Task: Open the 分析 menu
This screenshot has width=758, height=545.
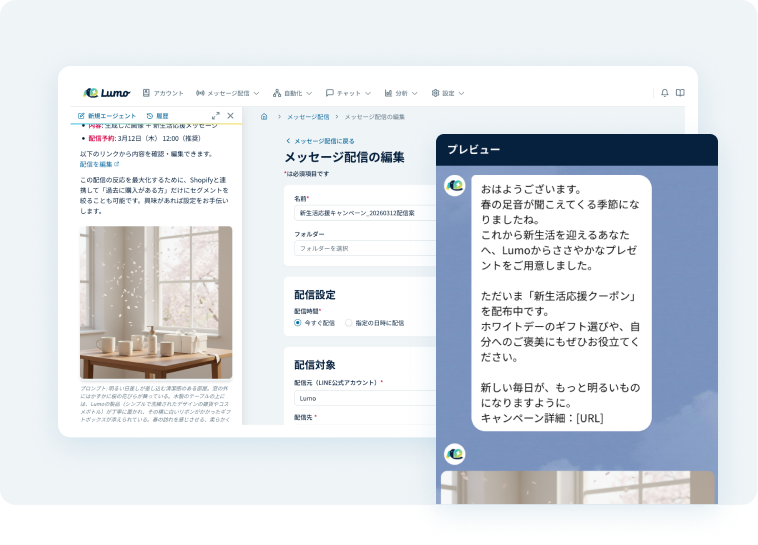Action: [401, 93]
